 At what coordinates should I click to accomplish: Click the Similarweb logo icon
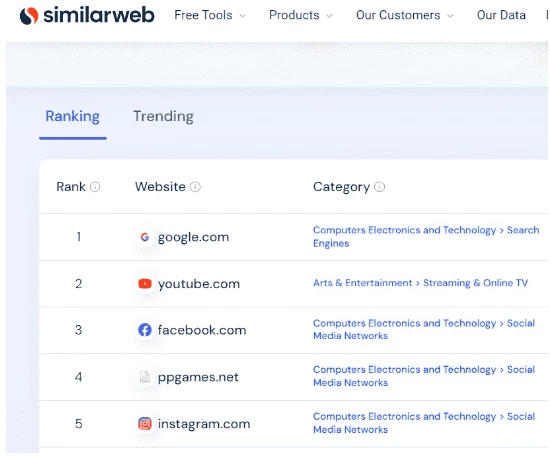tap(29, 15)
